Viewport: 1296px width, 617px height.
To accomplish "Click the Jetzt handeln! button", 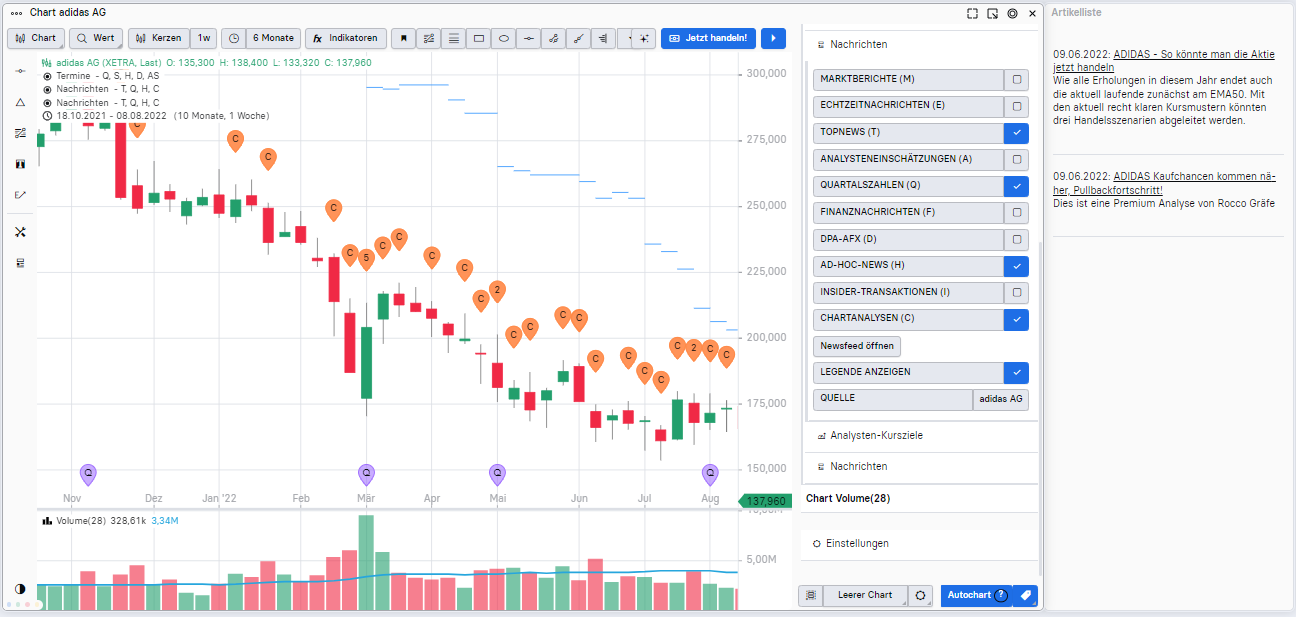I will [708, 38].
